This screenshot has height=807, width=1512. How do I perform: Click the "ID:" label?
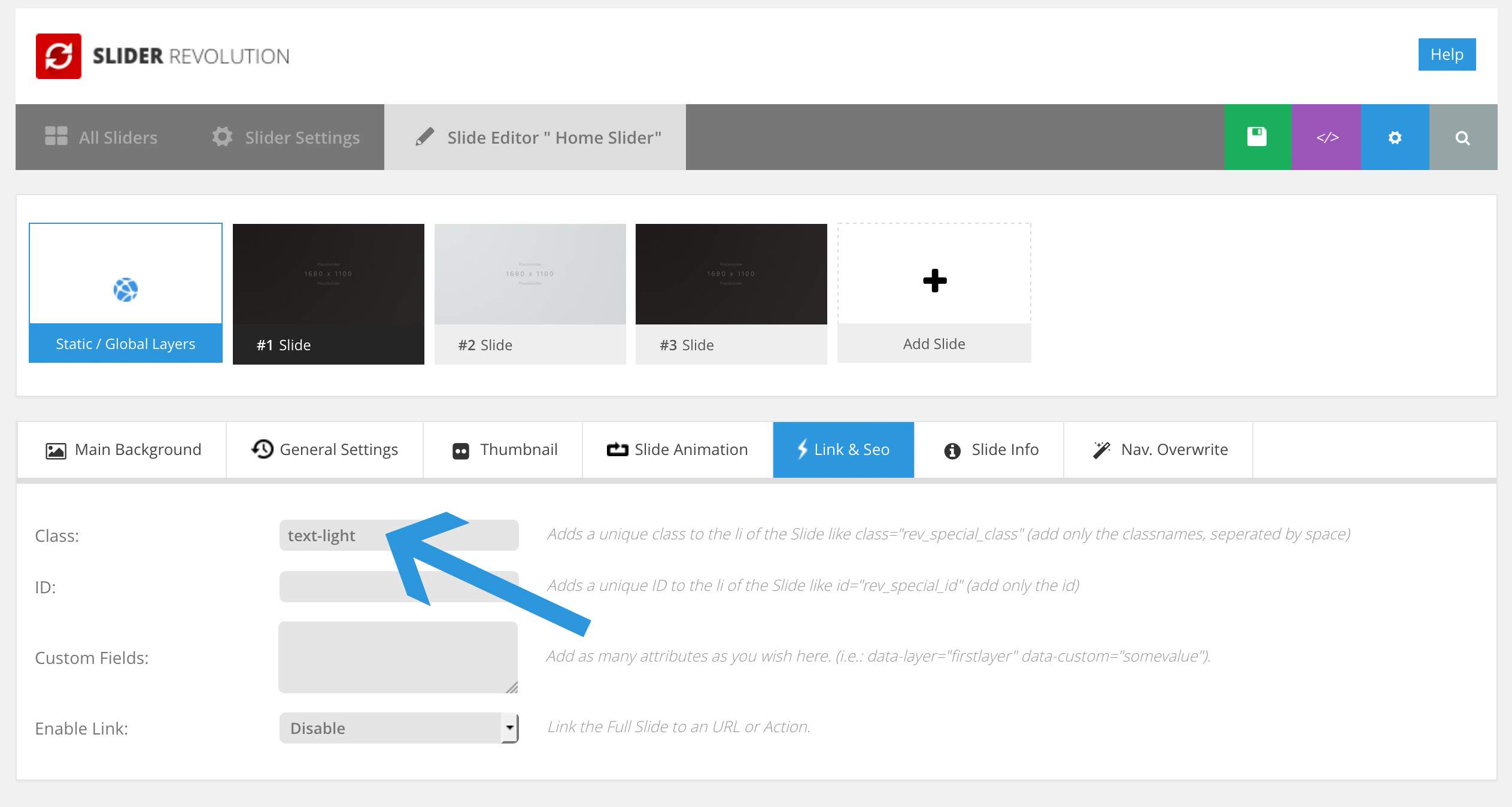pyautogui.click(x=45, y=587)
